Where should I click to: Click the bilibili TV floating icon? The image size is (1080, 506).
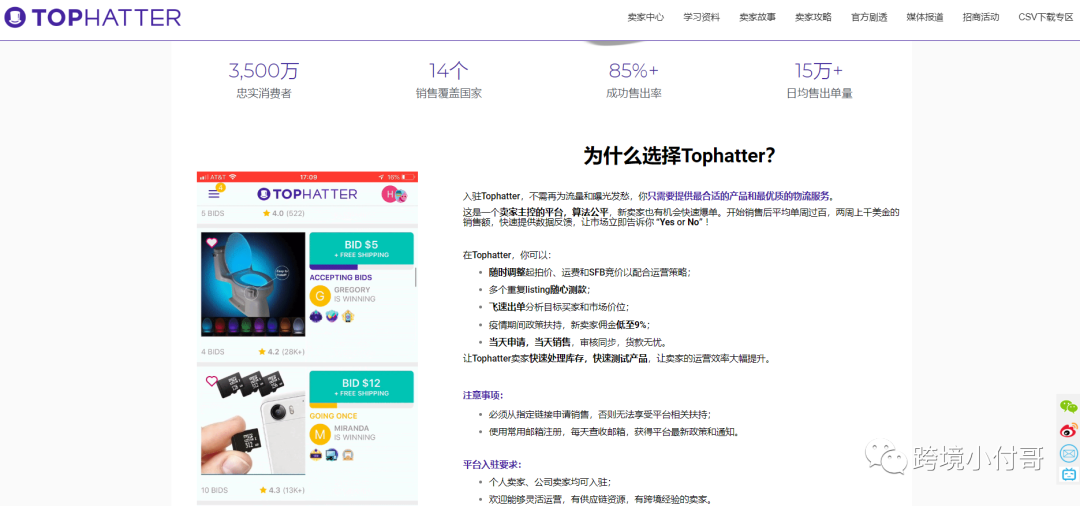click(x=1068, y=474)
